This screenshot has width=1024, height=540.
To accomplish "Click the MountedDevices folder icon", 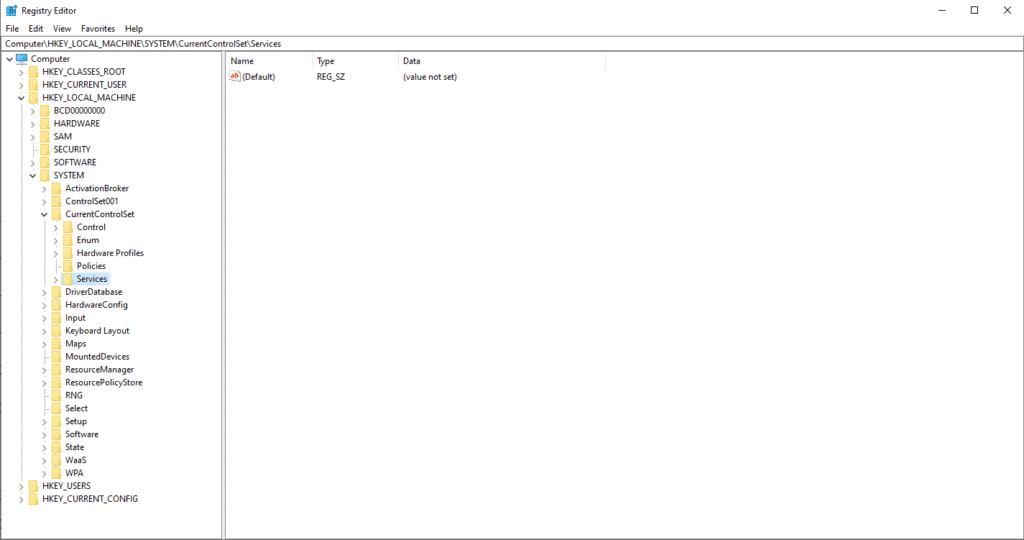I will coord(56,357).
